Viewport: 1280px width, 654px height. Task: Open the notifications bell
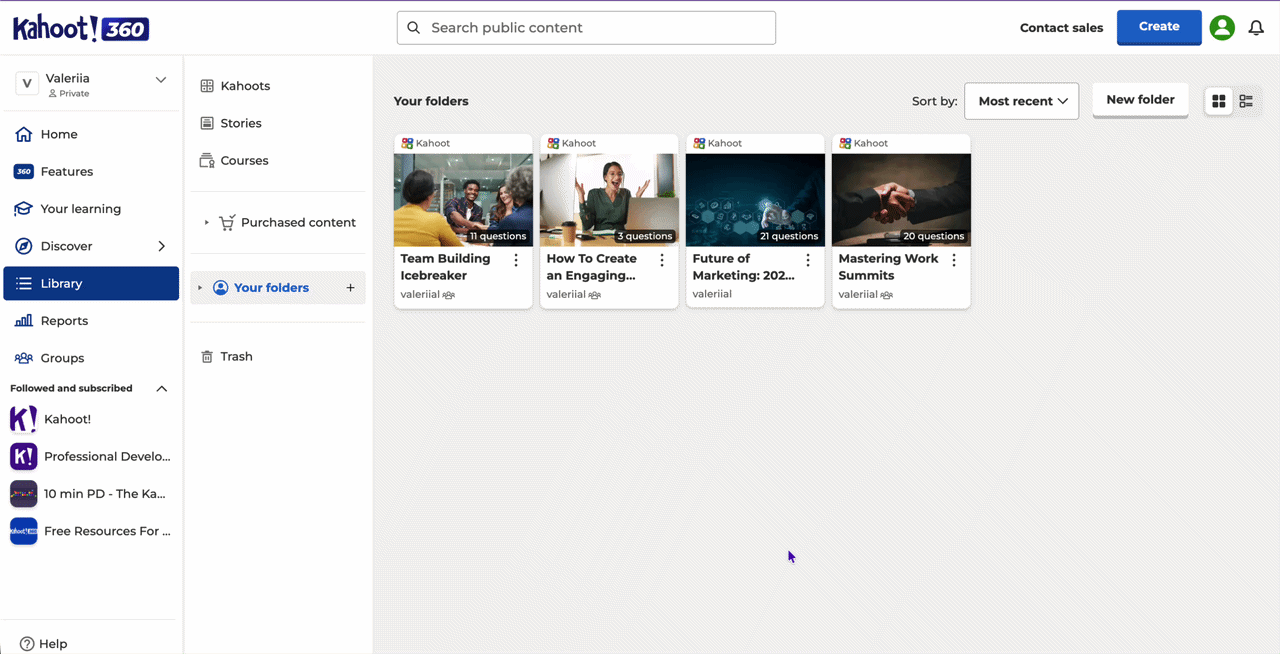[x=1256, y=28]
